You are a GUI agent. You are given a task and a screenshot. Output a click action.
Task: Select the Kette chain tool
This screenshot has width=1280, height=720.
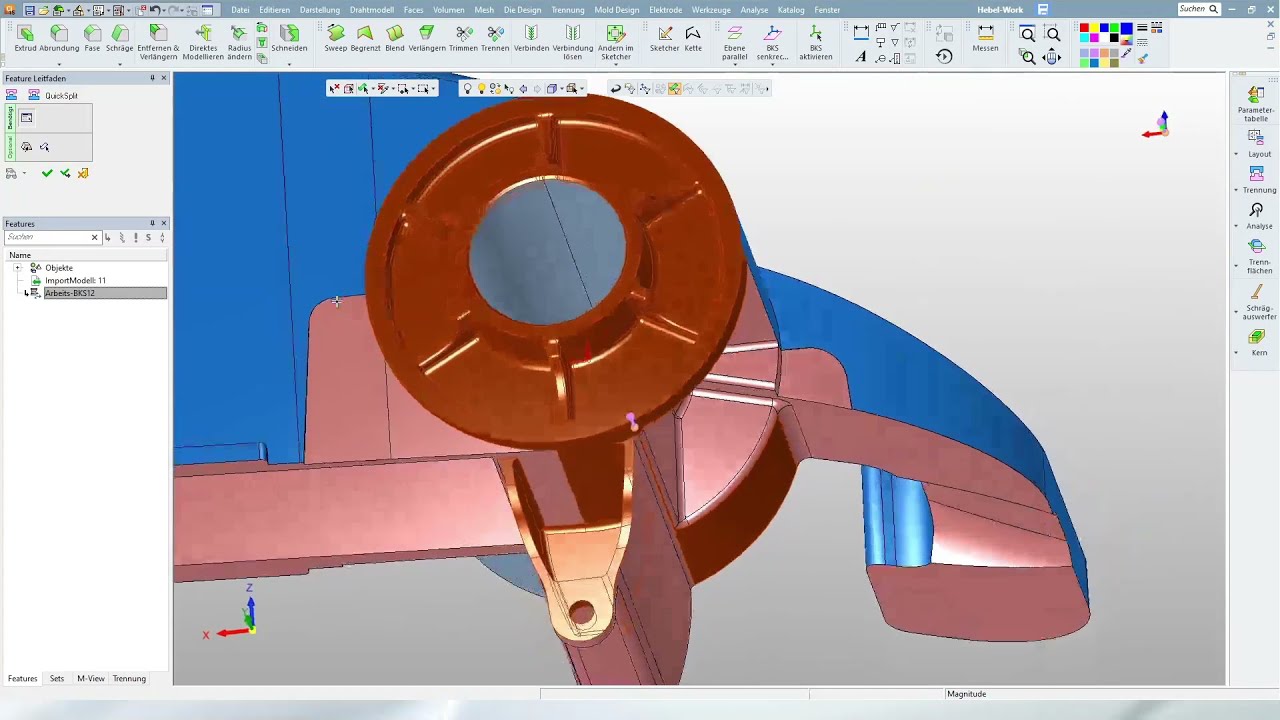coord(693,39)
